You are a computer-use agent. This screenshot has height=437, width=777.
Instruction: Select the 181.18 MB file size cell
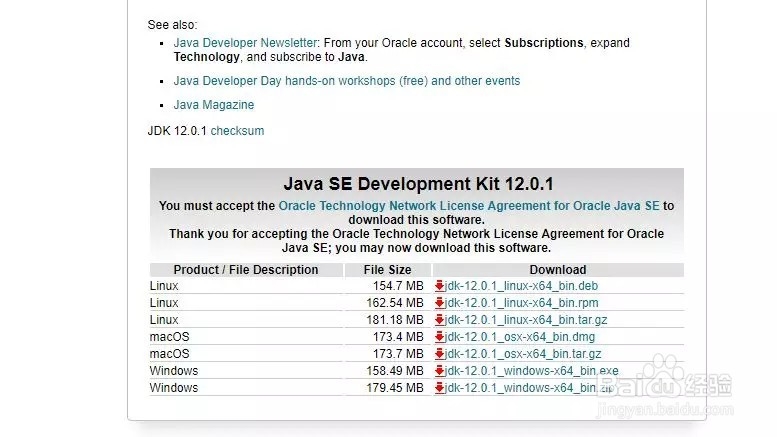pos(395,320)
